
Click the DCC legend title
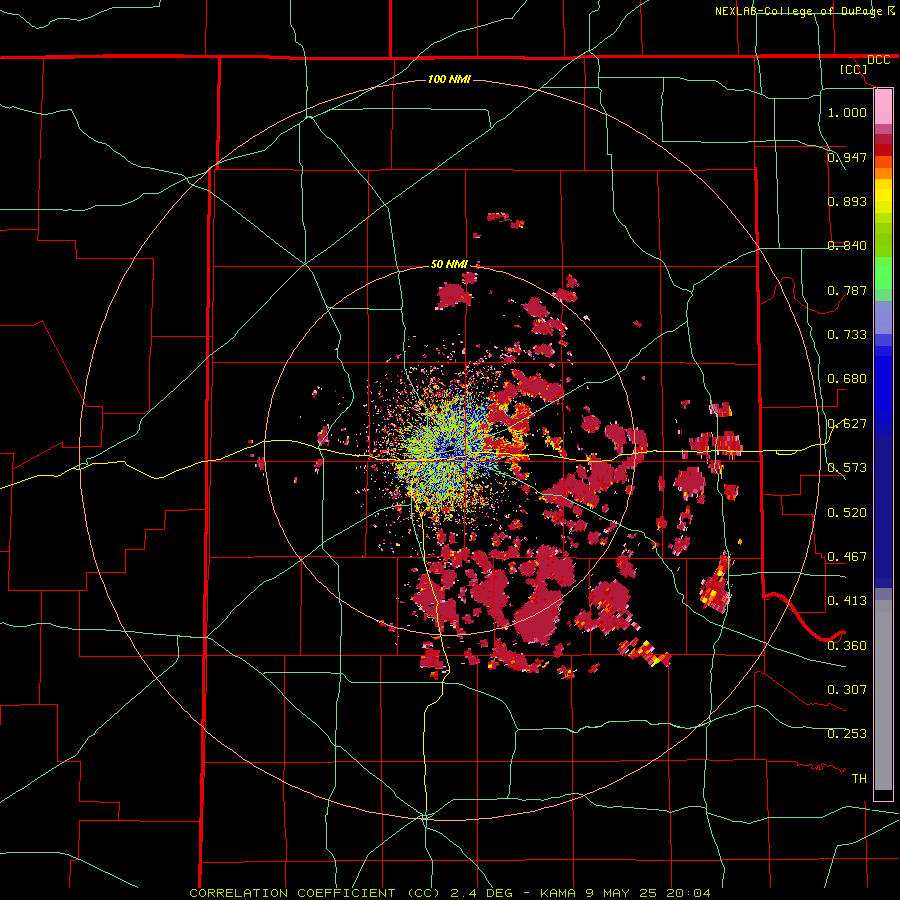878,60
